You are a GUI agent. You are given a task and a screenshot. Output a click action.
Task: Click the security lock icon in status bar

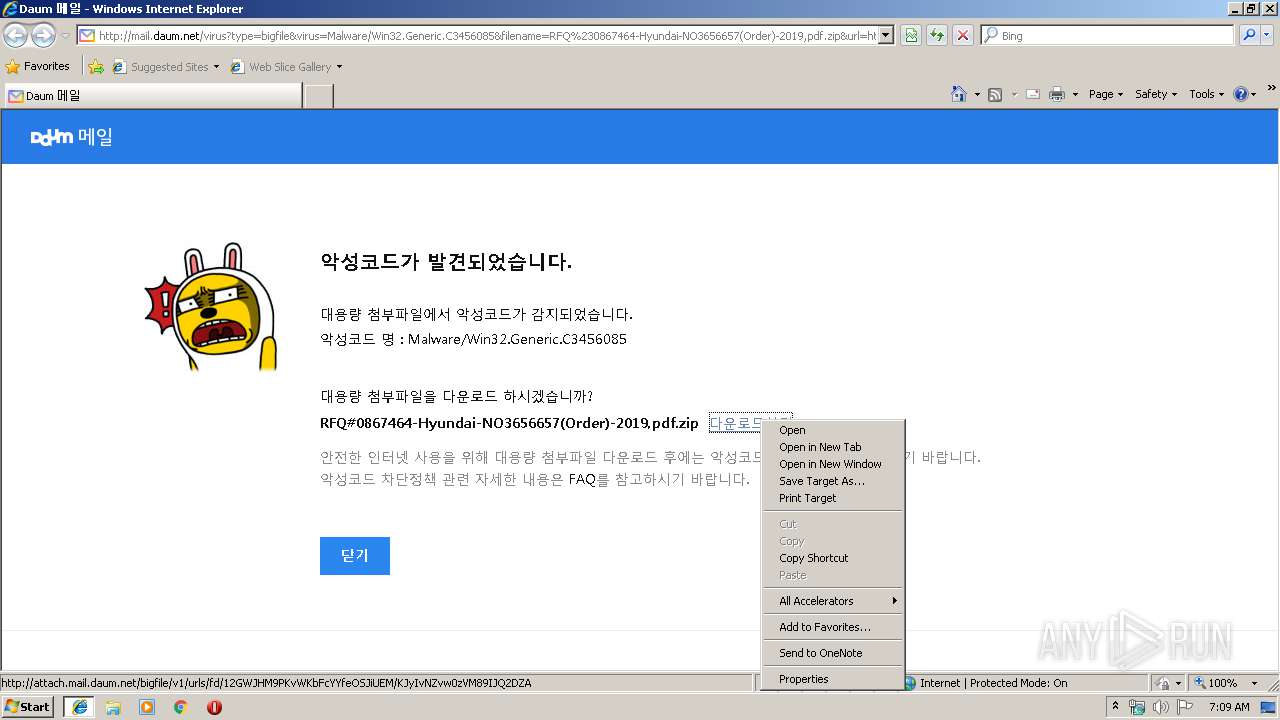pos(1163,683)
